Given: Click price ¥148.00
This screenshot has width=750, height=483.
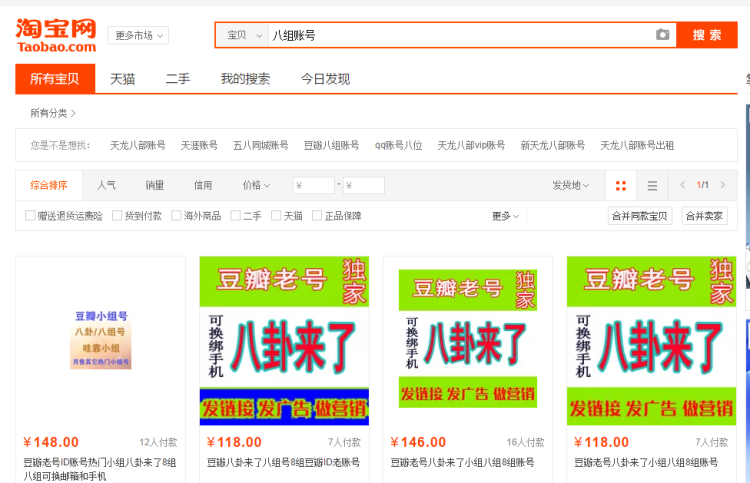Looking at the screenshot, I should click(51, 442).
